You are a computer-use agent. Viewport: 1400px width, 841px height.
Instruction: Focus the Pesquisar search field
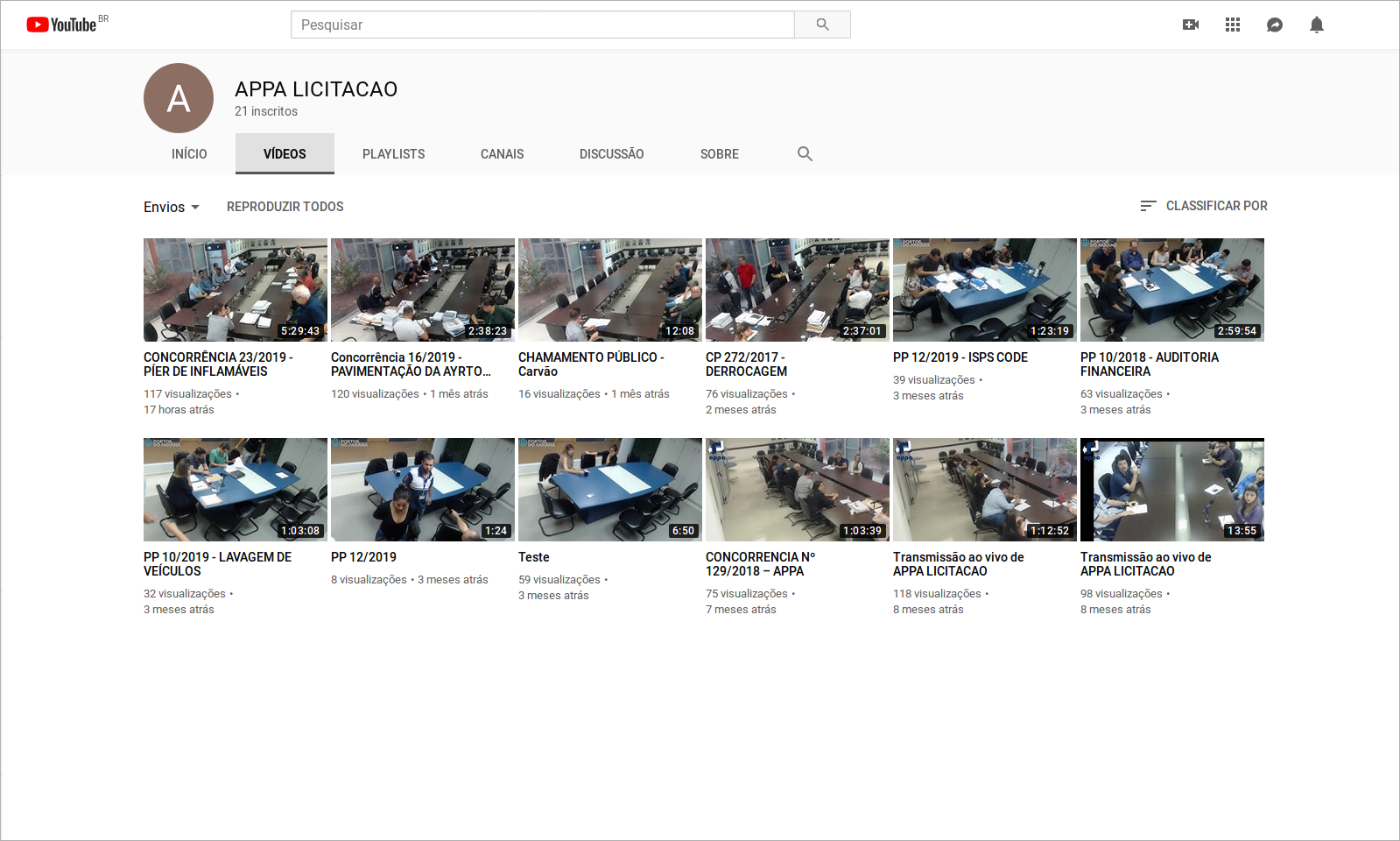(x=542, y=25)
